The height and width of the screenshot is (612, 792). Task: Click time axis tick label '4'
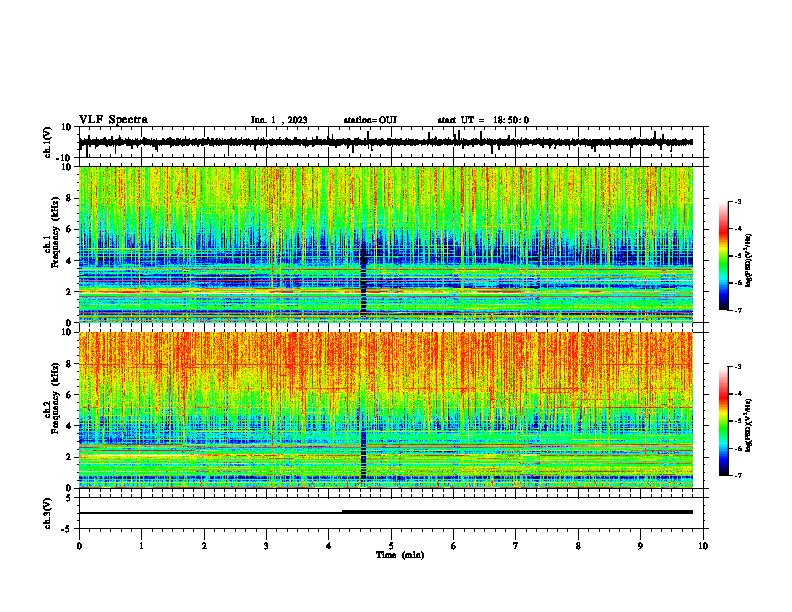click(329, 546)
